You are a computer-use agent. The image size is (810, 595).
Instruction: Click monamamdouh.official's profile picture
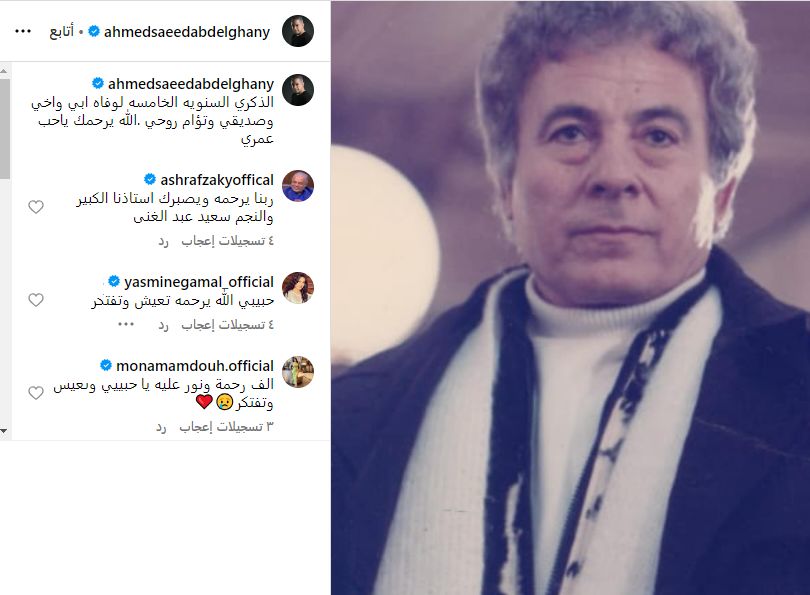(x=298, y=371)
